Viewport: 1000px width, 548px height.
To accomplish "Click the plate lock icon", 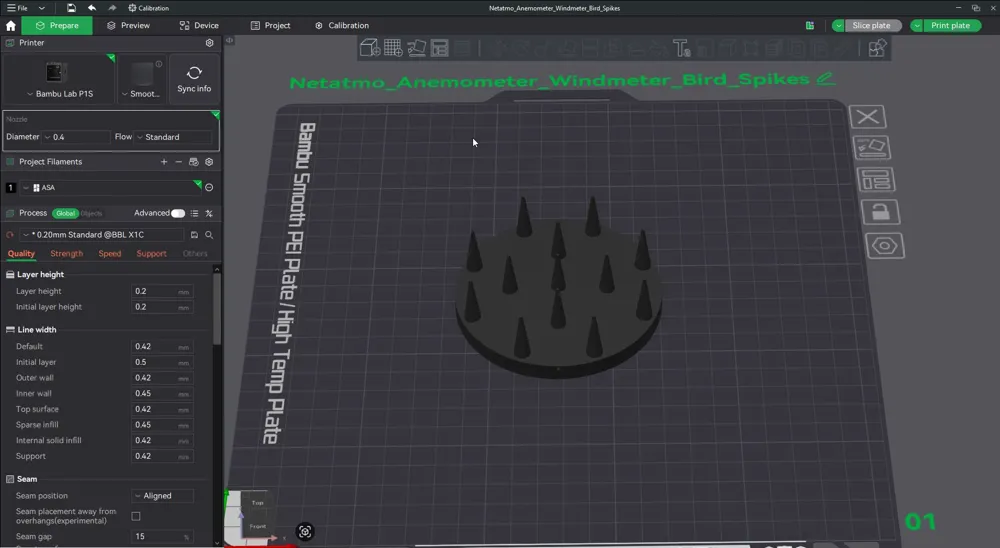I will click(x=880, y=212).
